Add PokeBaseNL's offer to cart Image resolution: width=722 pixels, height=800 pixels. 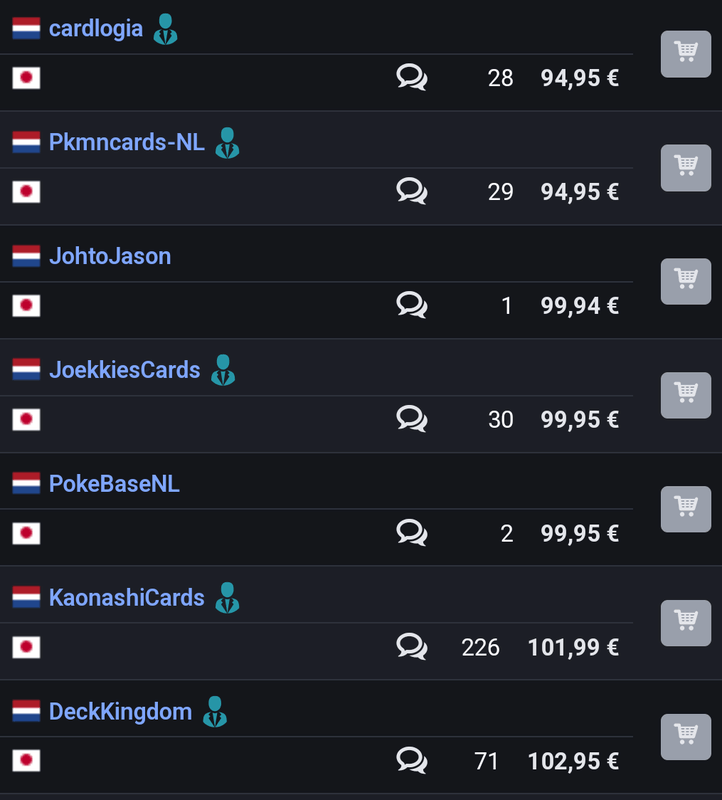(686, 509)
